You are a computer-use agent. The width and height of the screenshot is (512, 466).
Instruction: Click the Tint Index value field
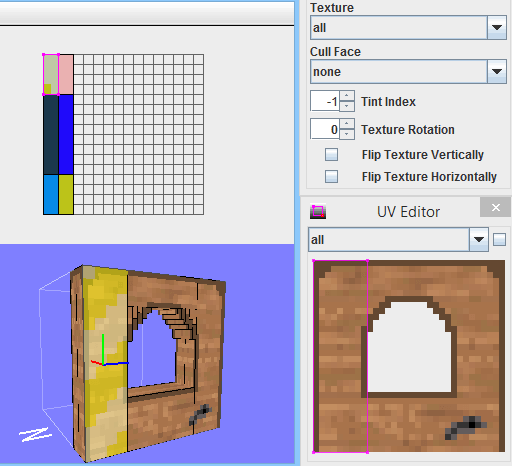[325, 101]
